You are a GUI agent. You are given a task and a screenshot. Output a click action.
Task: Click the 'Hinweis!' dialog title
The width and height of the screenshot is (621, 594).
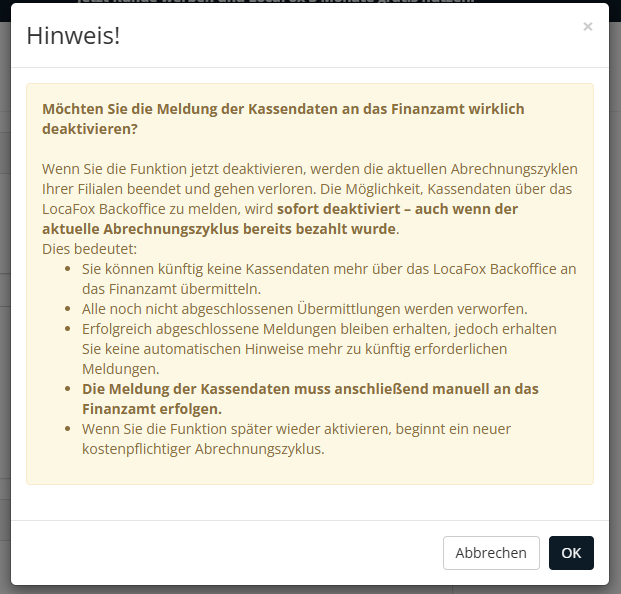pos(73,36)
